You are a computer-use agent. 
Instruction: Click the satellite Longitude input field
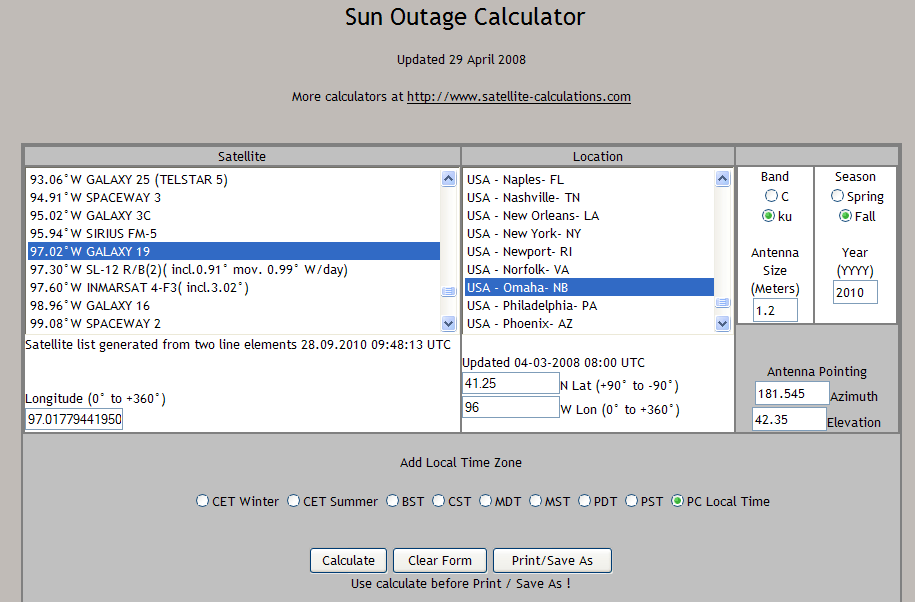point(74,419)
